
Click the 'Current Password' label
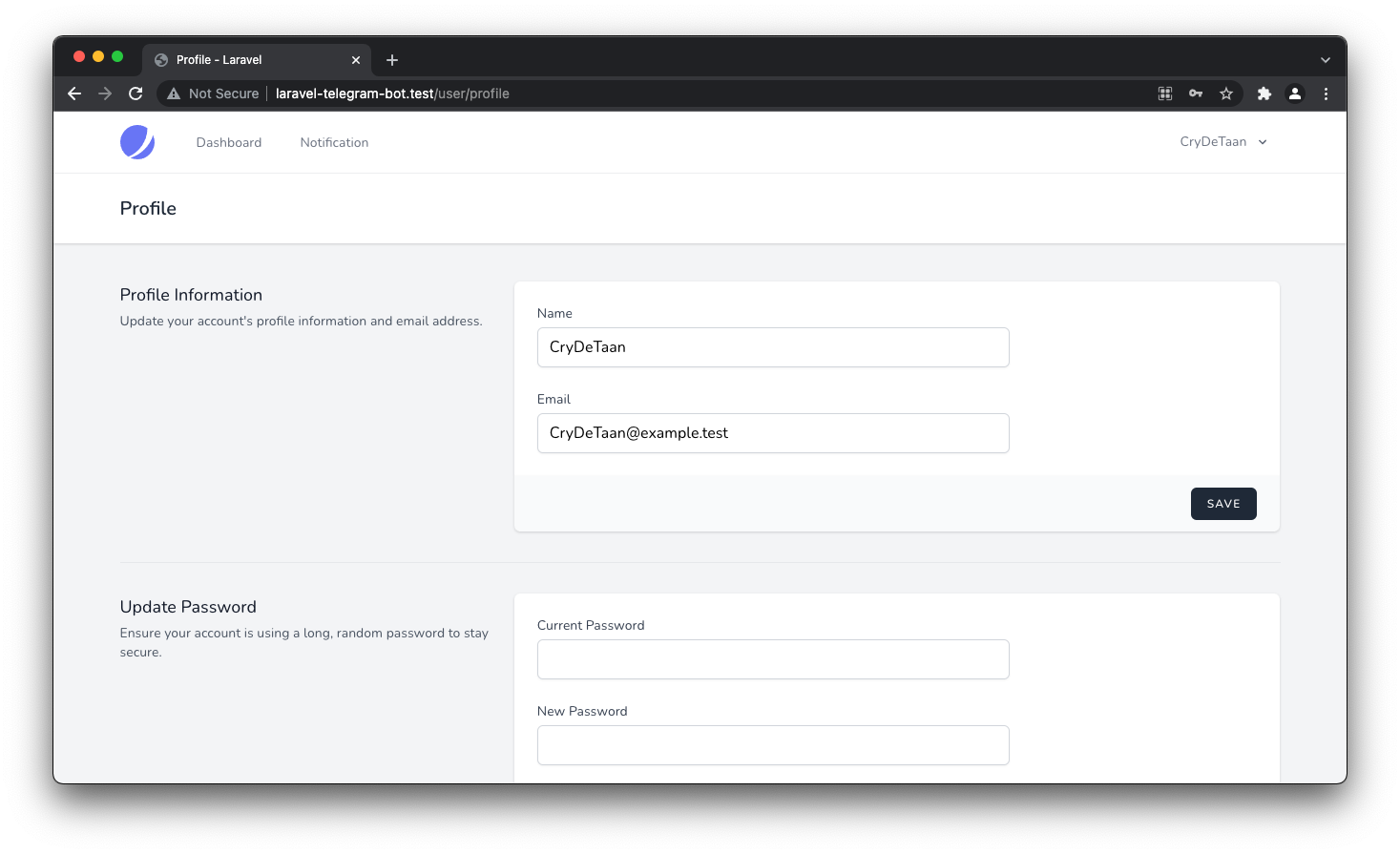[591, 625]
